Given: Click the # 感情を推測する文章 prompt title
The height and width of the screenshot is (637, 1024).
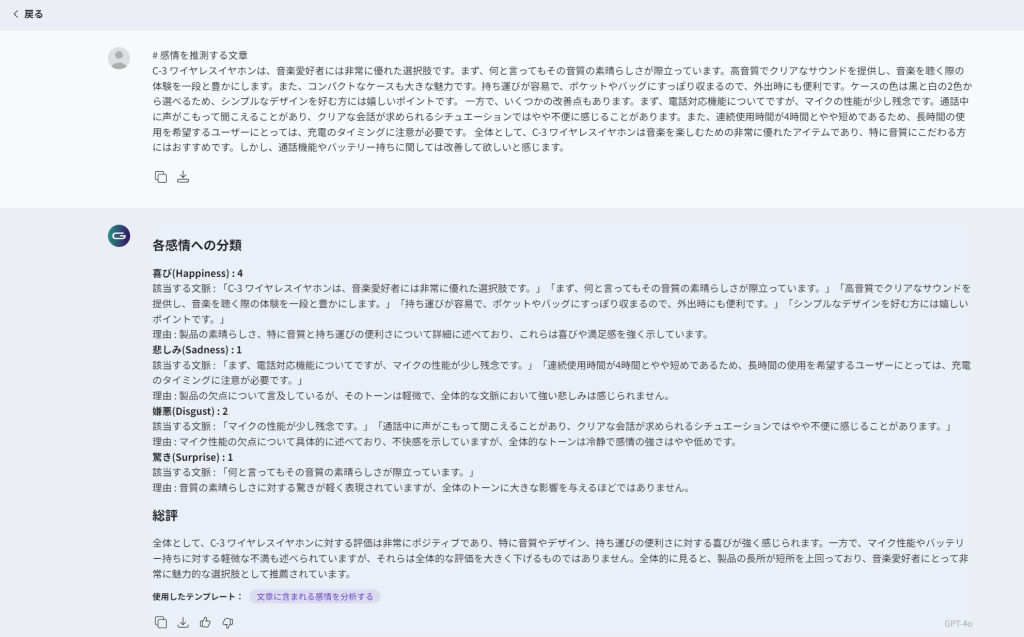Looking at the screenshot, I should 200,55.
